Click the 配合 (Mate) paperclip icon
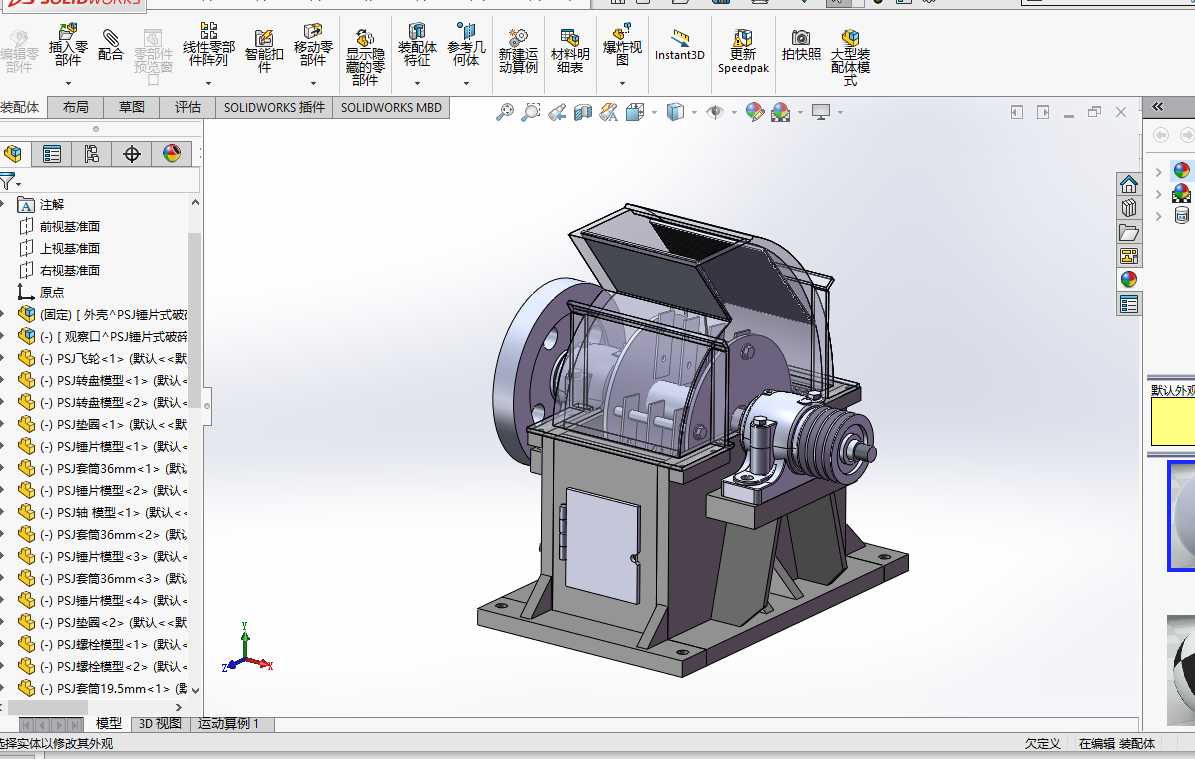The image size is (1195, 759). coord(110,40)
